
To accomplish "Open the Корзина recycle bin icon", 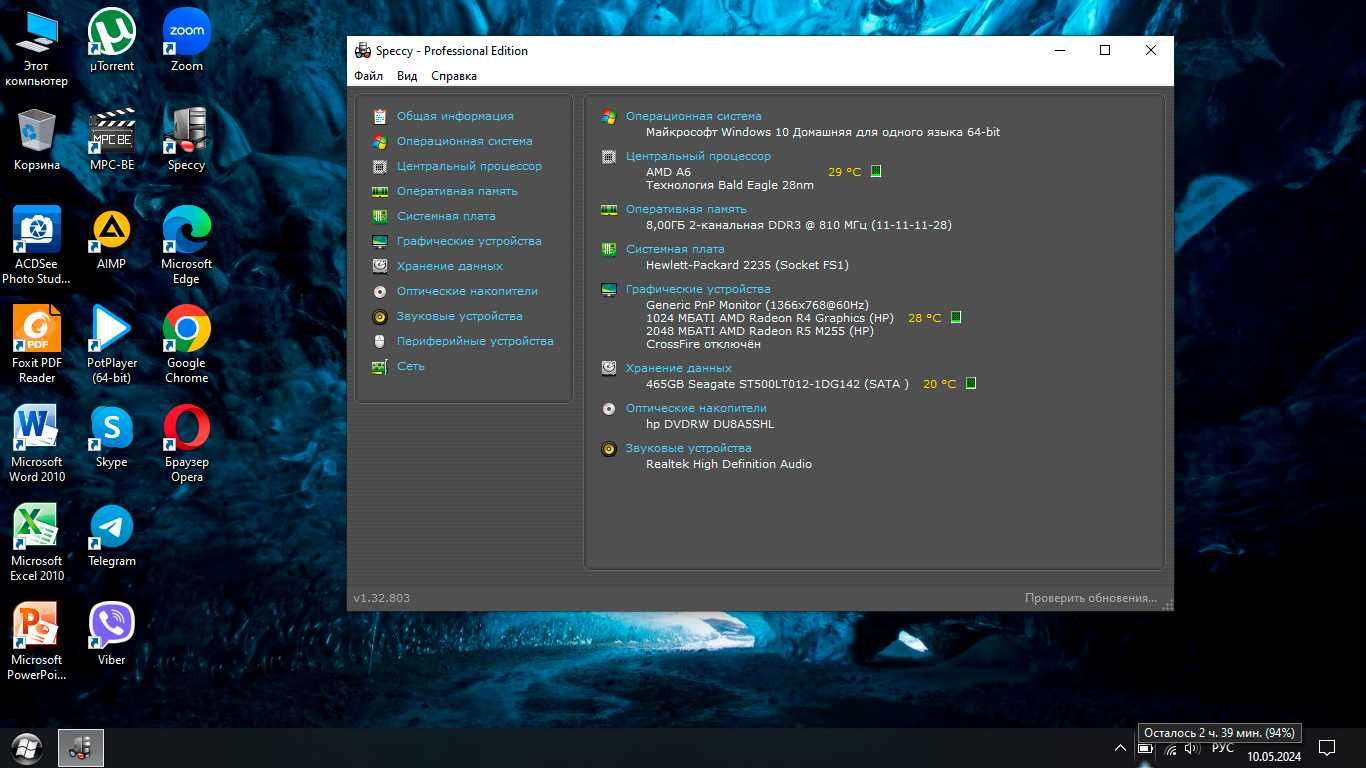I will 37,139.
